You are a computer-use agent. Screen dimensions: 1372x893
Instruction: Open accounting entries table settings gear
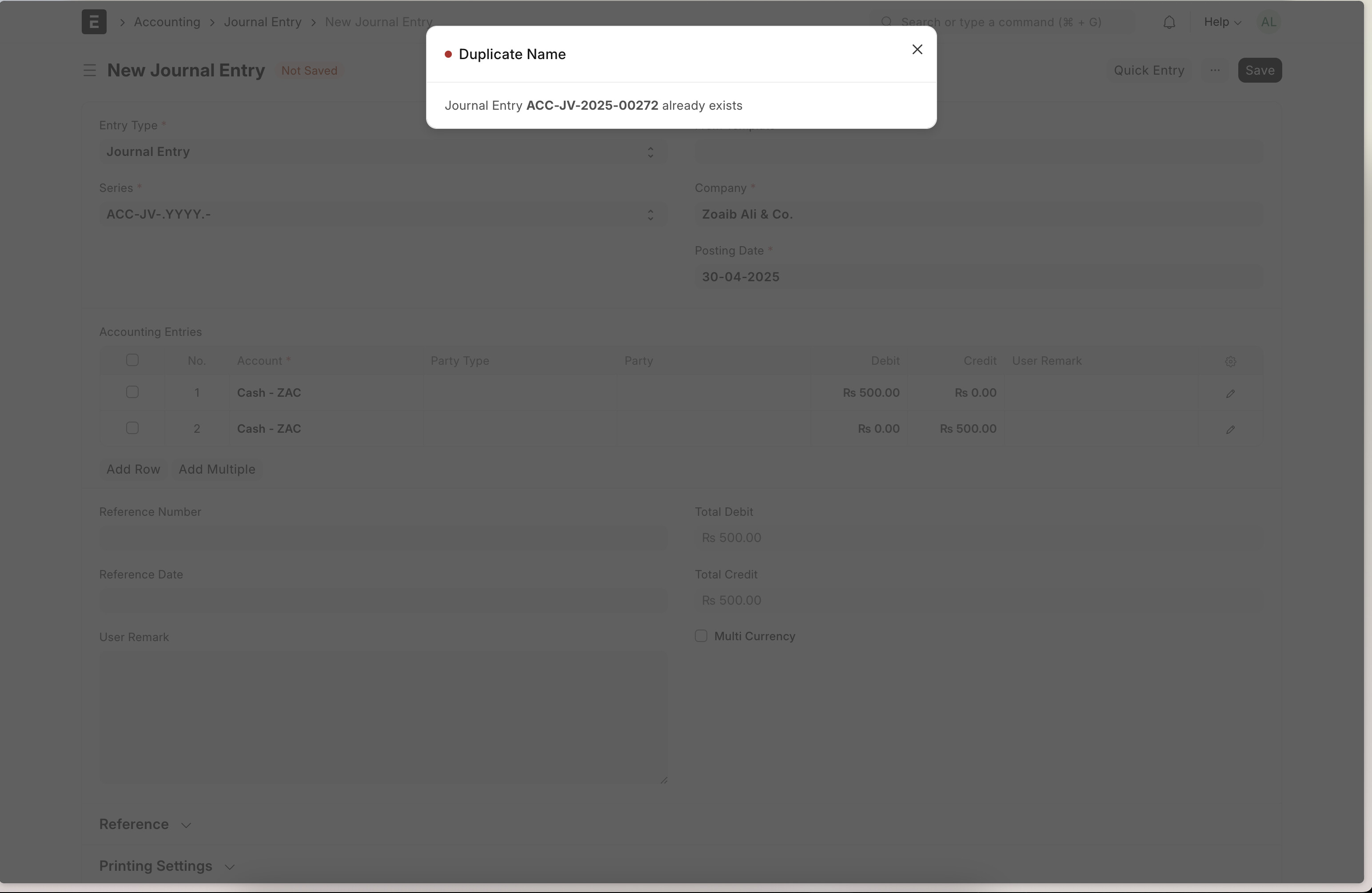point(1230,362)
